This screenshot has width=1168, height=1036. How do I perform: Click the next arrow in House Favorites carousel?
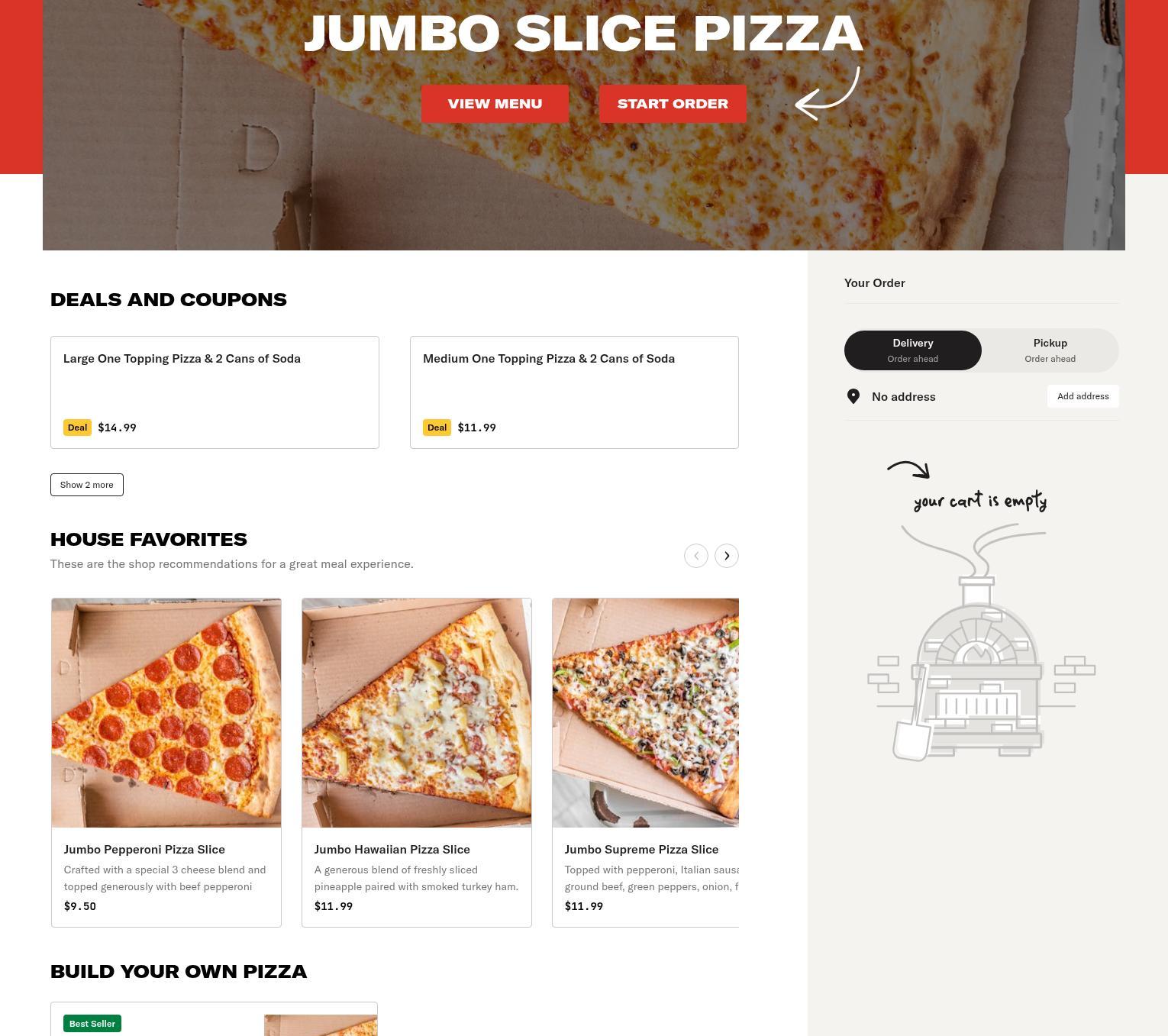(x=727, y=556)
